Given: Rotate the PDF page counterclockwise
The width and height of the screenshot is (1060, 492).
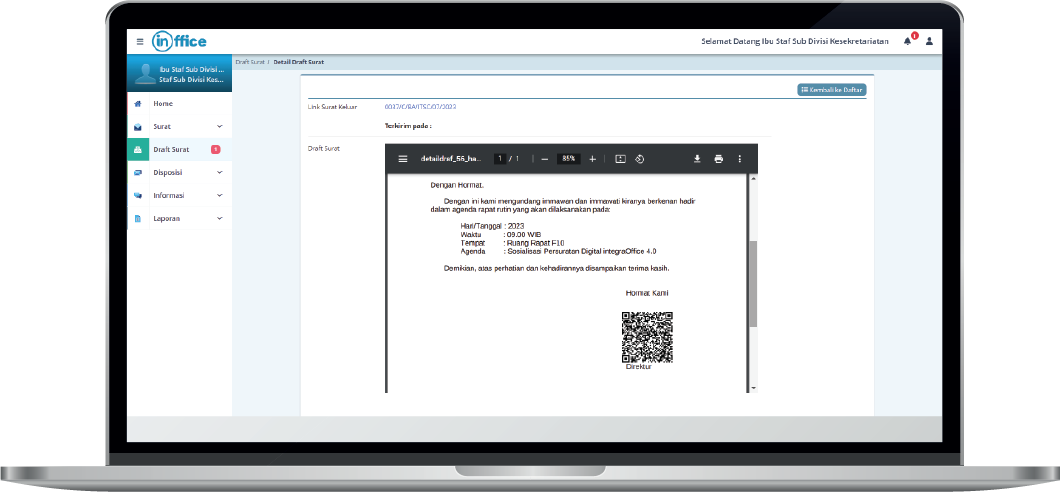Looking at the screenshot, I should 639,158.
